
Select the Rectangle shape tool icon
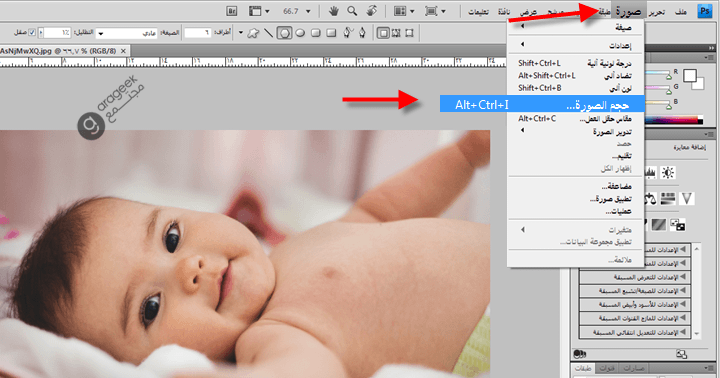331,33
